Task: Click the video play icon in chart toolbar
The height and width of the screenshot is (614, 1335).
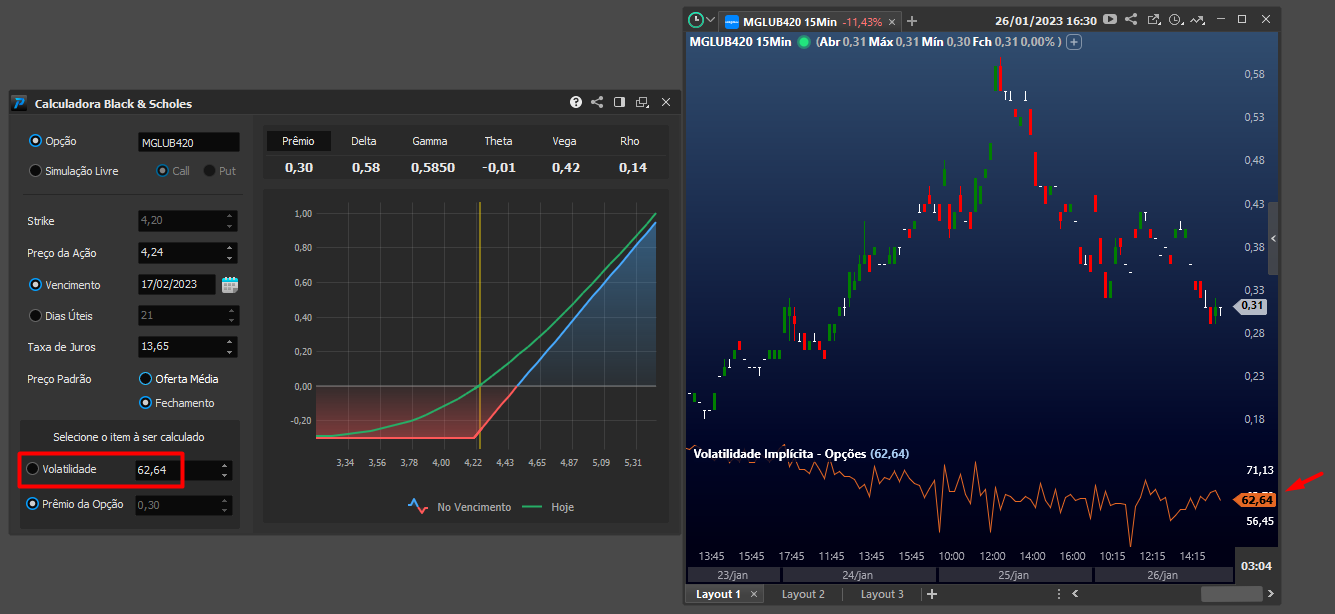Action: [1109, 20]
